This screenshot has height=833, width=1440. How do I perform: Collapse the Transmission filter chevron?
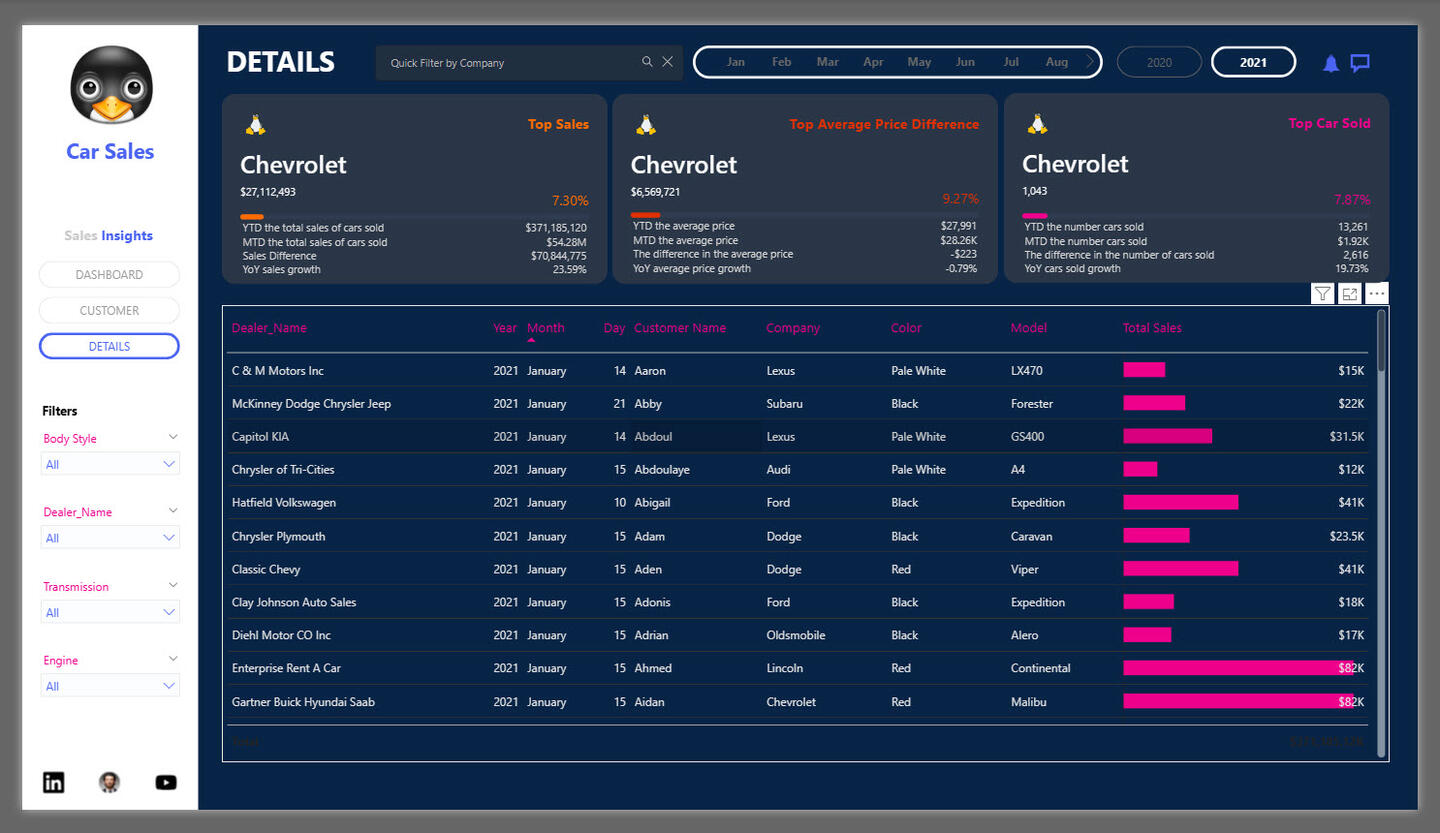(173, 585)
